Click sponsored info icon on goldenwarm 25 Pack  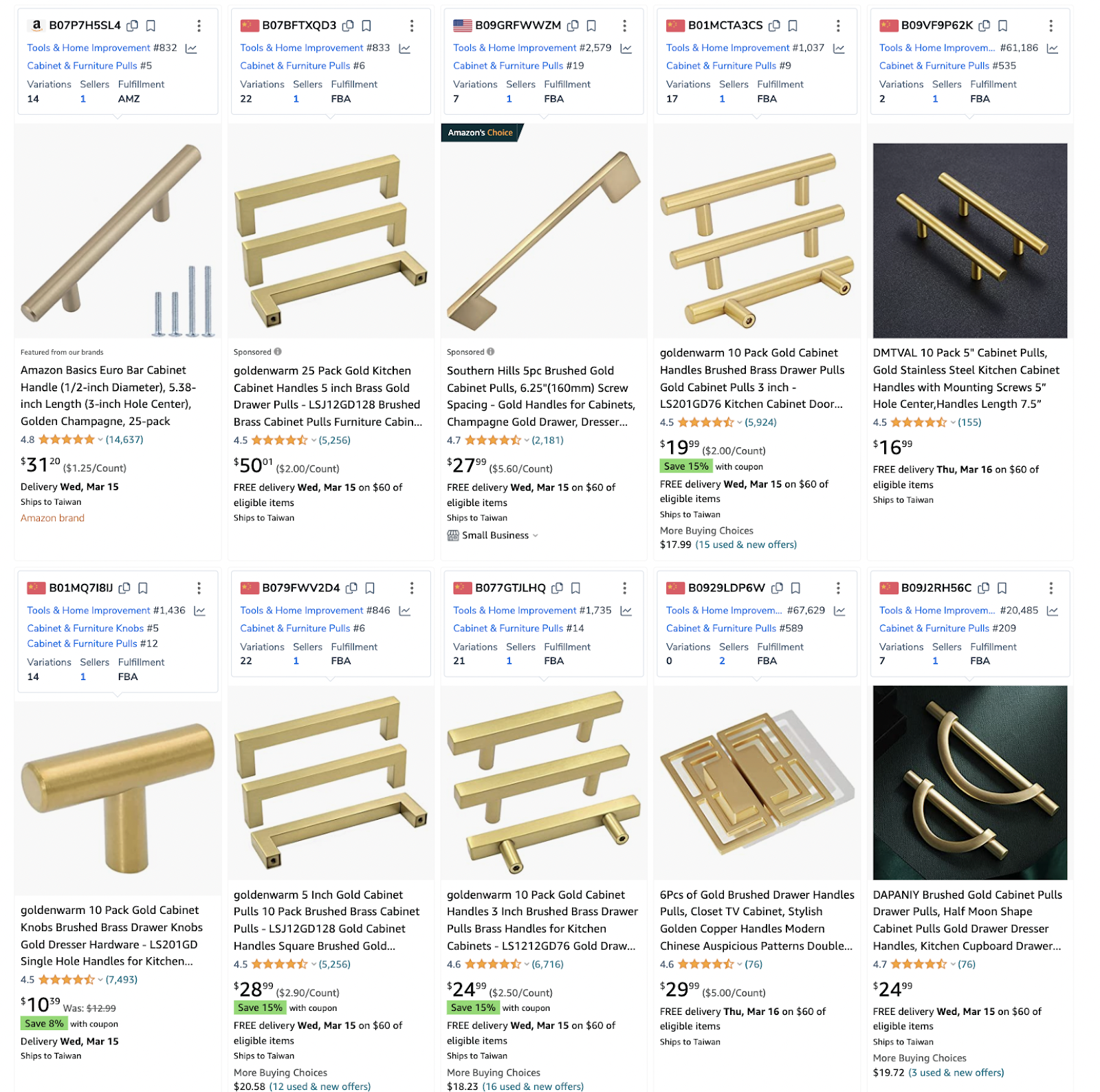278,351
